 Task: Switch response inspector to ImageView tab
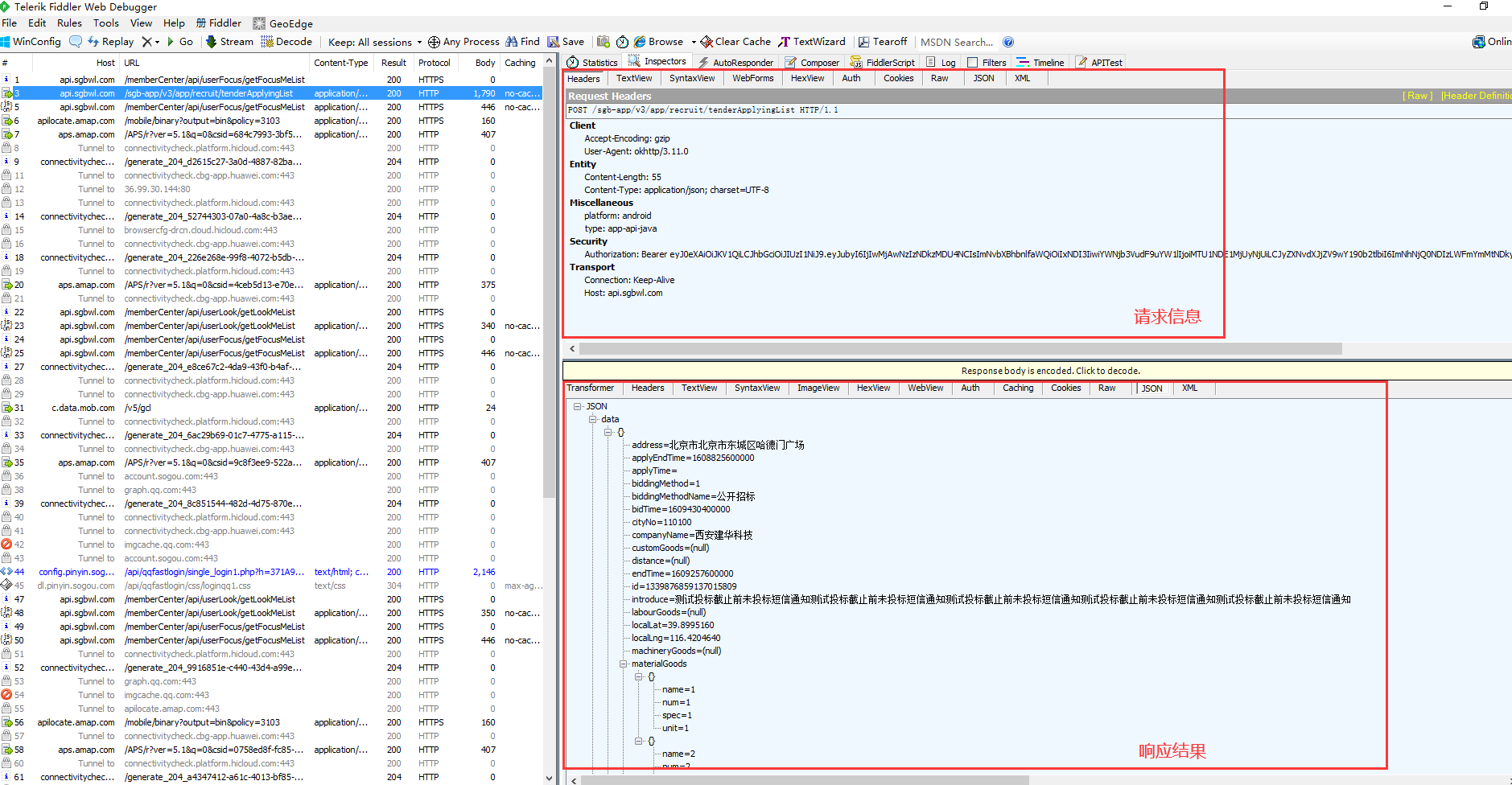coord(818,388)
